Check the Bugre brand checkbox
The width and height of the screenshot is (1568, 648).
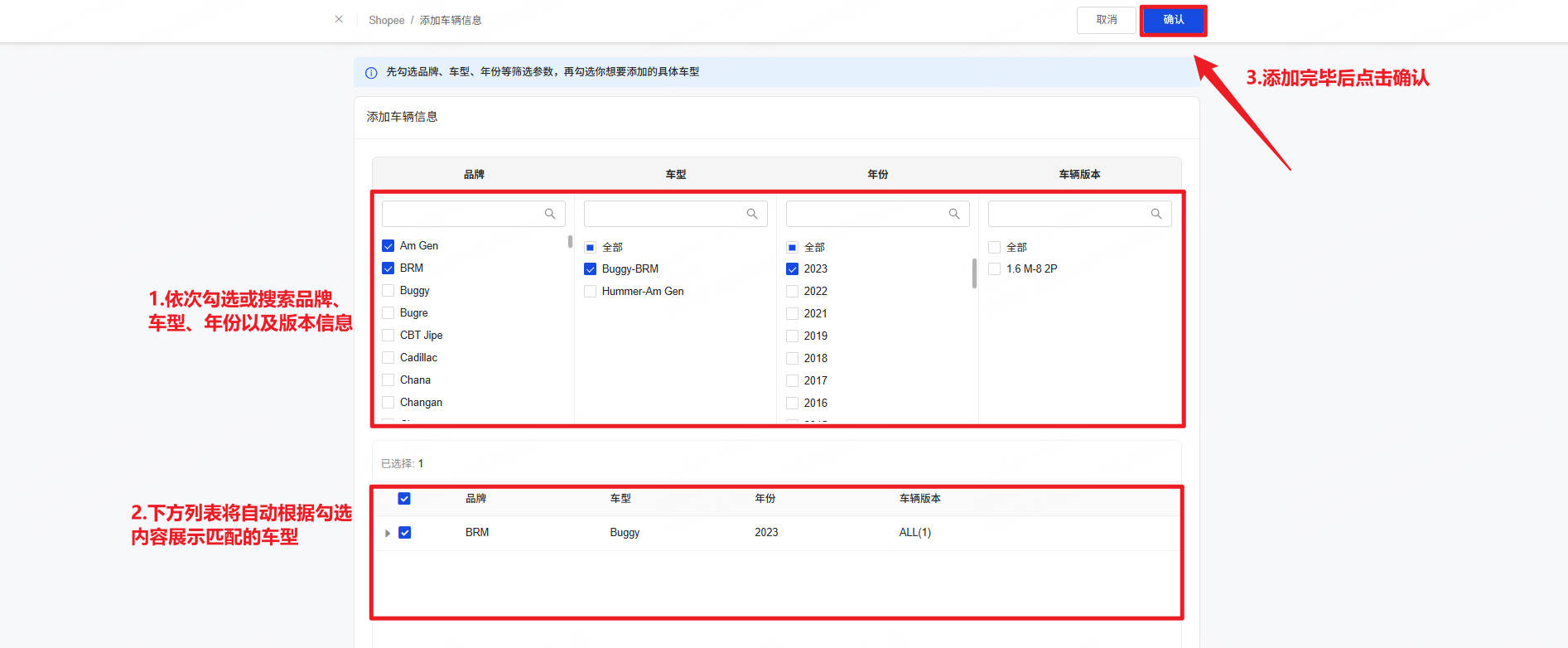[x=388, y=313]
